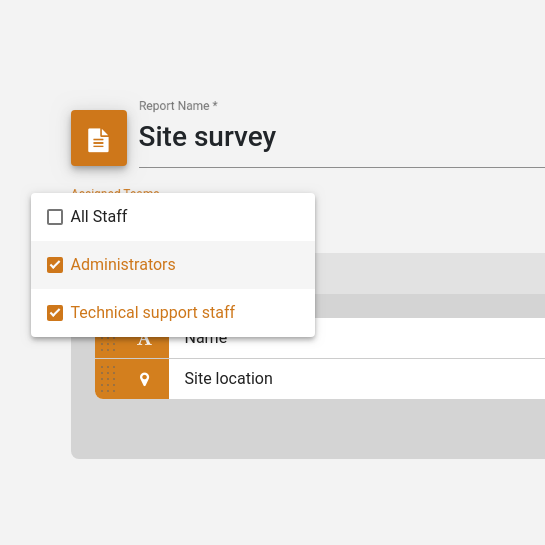Click the orange report document icon
The height and width of the screenshot is (545, 545).
99,138
